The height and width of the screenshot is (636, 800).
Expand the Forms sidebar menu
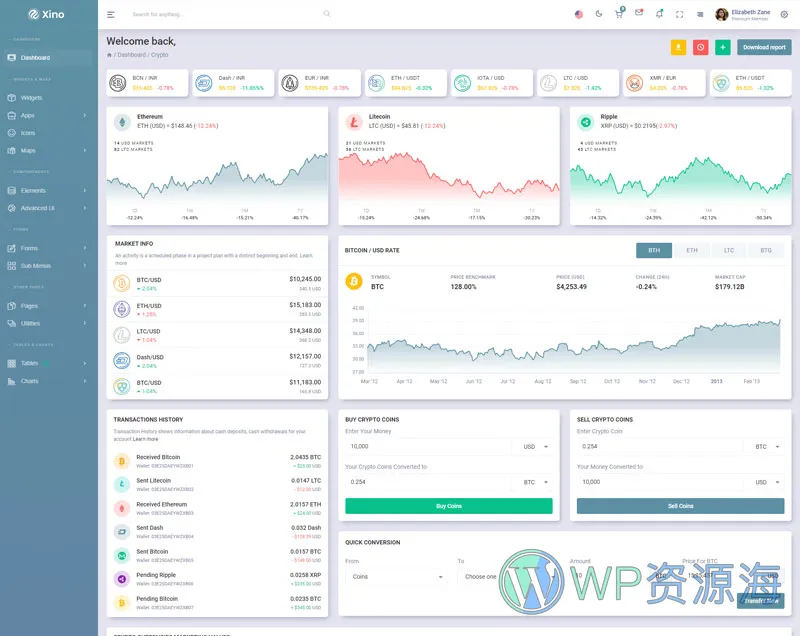pyautogui.click(x=48, y=248)
